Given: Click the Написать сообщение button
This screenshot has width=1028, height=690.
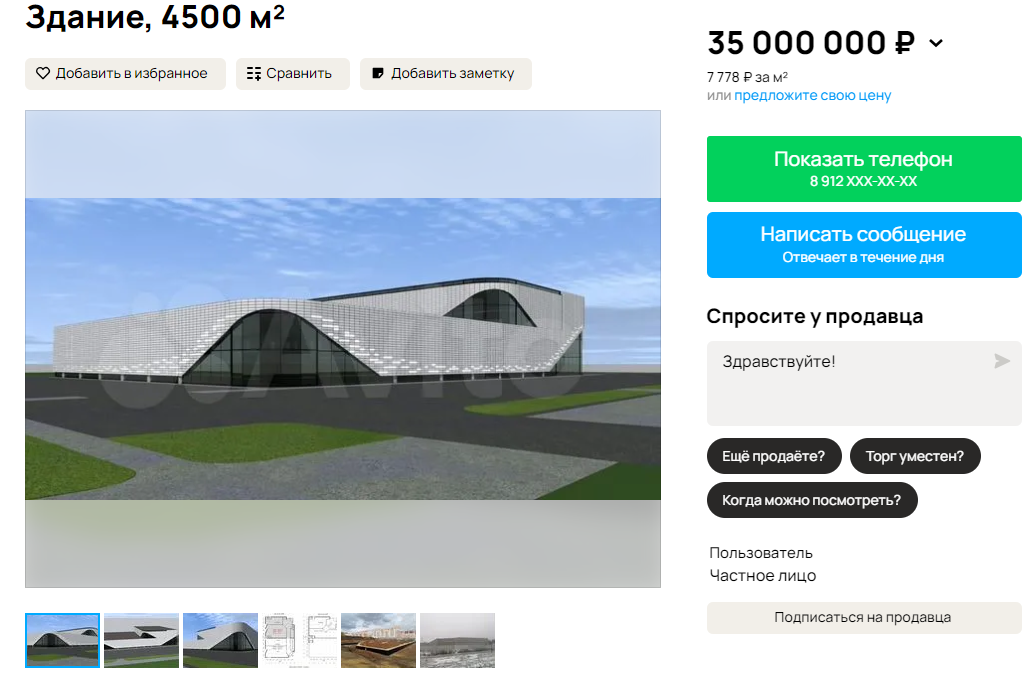Looking at the screenshot, I should [x=863, y=245].
